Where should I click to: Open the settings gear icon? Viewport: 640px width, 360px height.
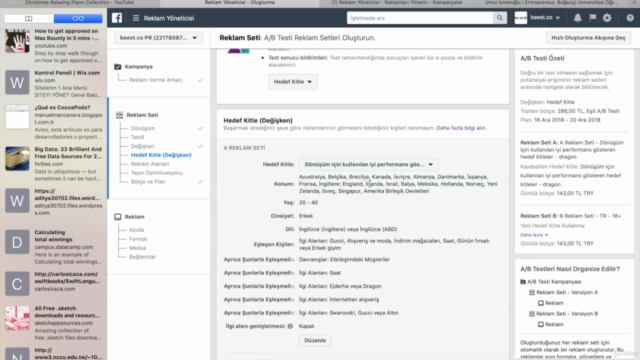tap(607, 18)
